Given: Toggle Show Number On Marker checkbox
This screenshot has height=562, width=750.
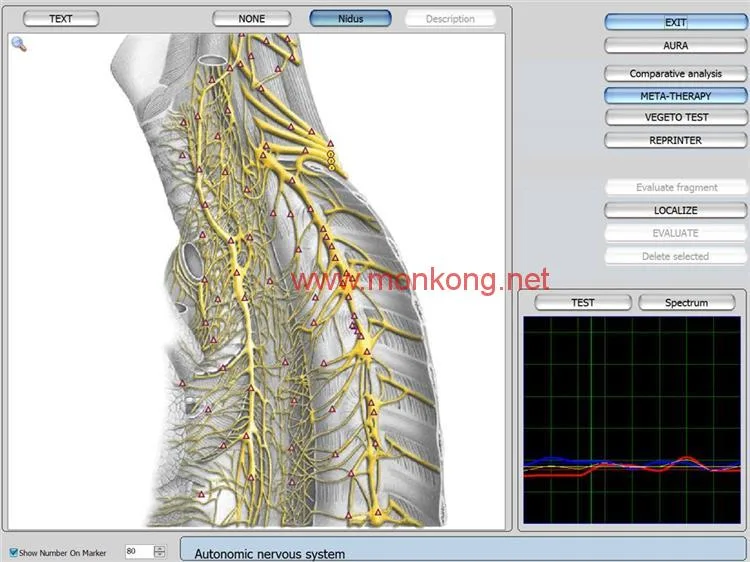Looking at the screenshot, I should pyautogui.click(x=14, y=552).
